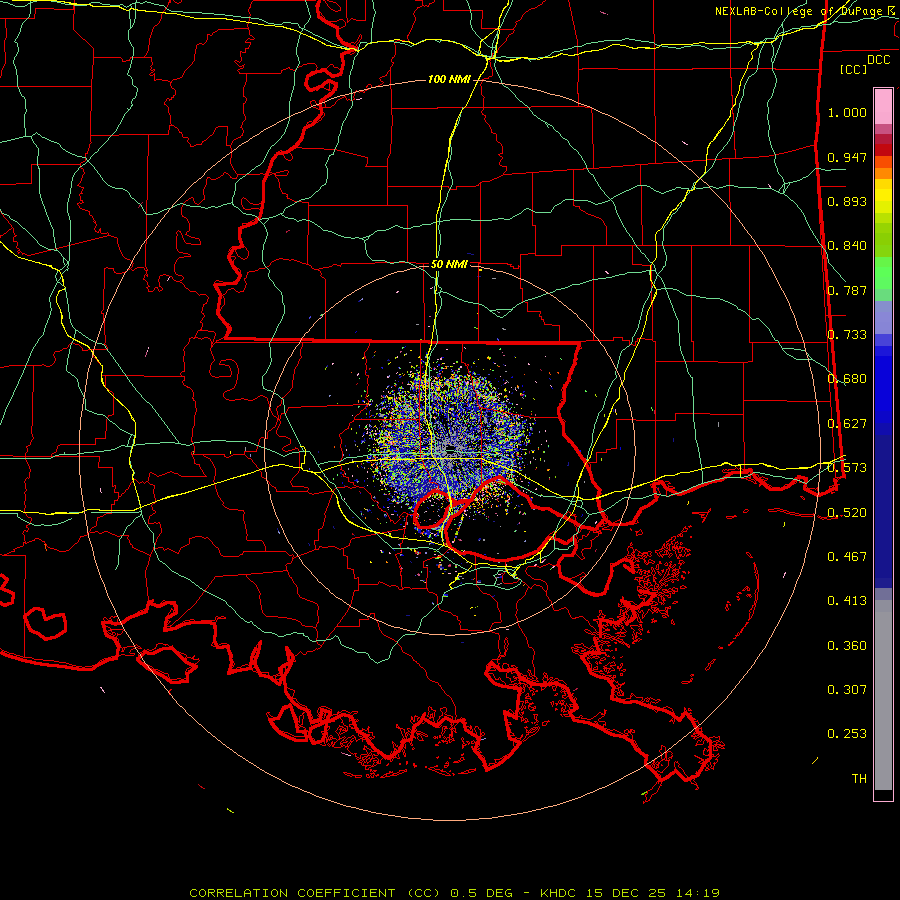Click the 0.787 legend value

[x=847, y=290]
